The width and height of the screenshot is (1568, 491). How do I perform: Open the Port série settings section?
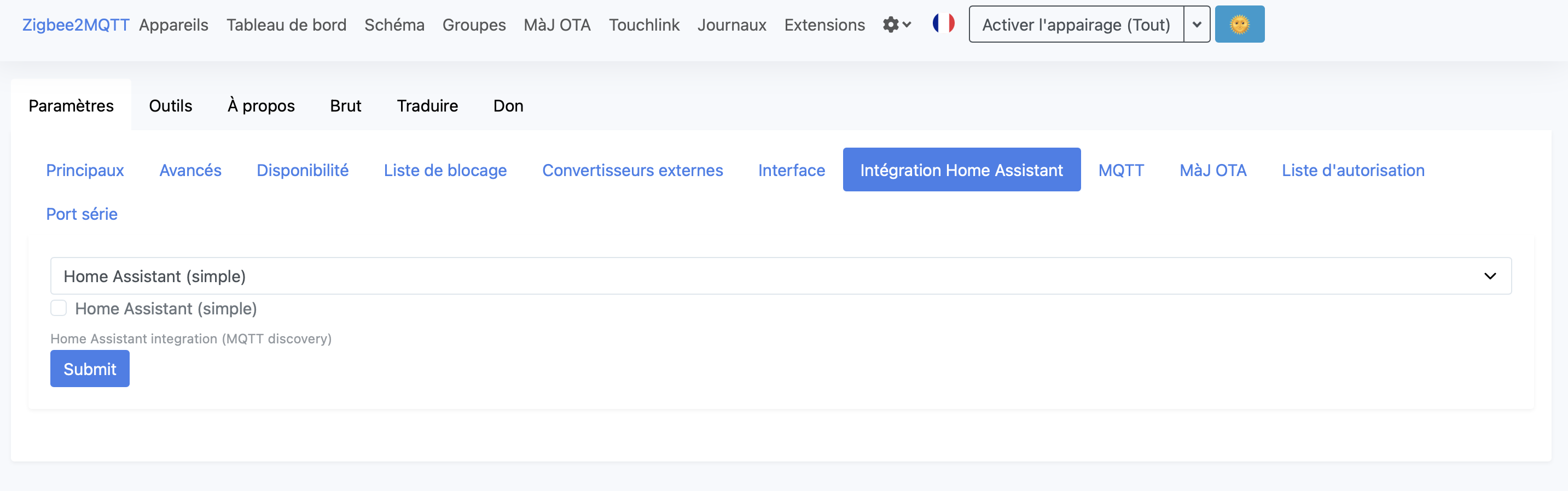point(82,214)
